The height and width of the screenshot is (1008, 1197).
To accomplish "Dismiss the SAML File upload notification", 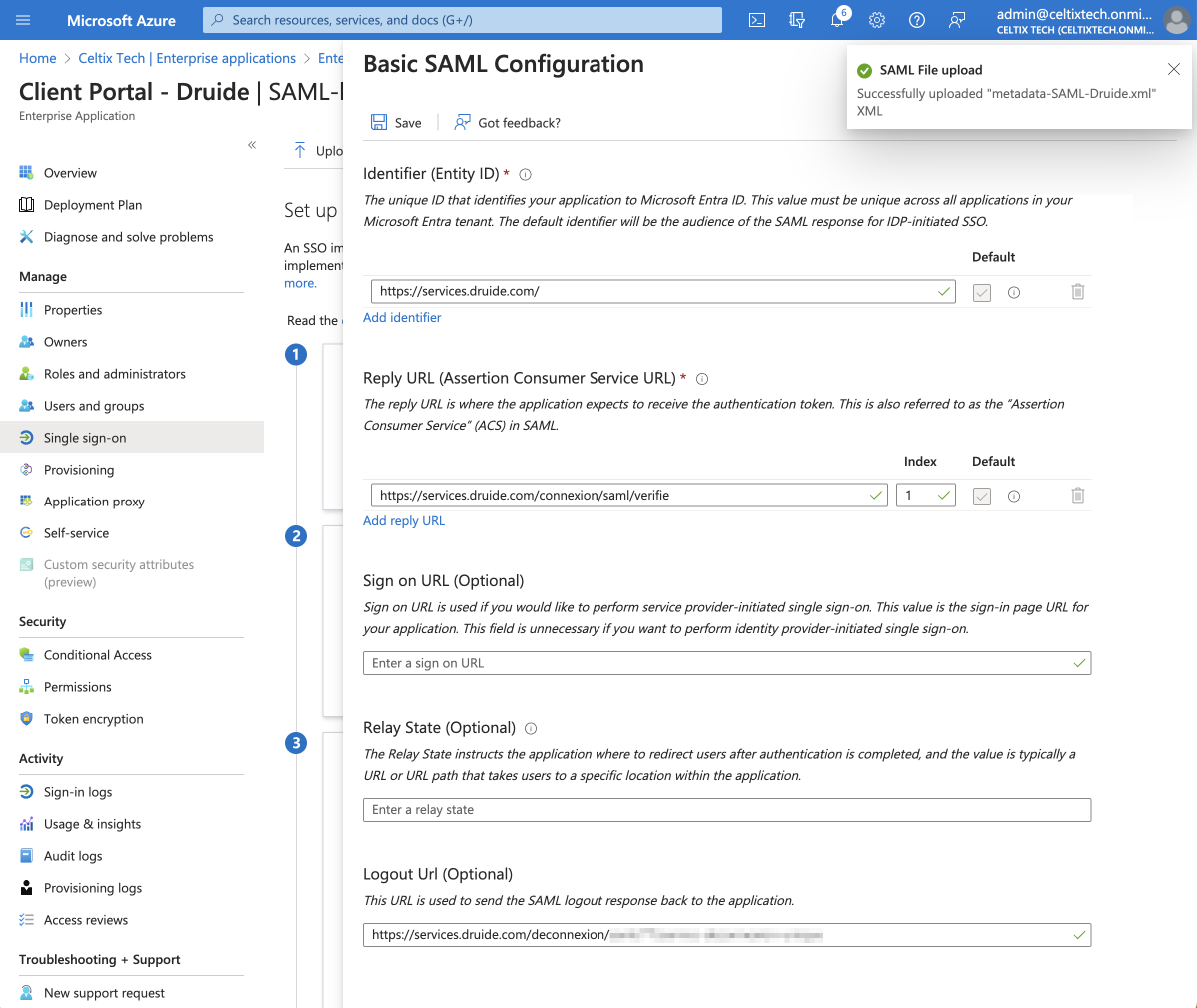I will pos(1174,69).
